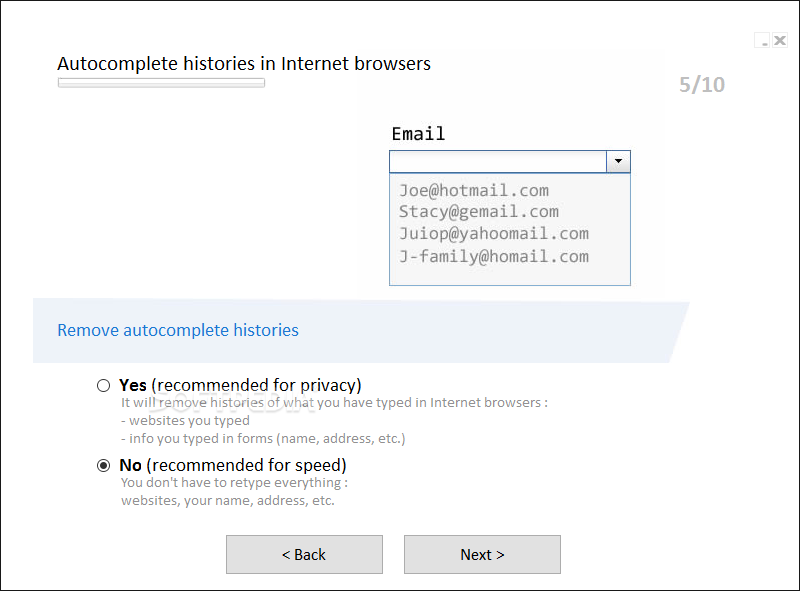The height and width of the screenshot is (591, 800).
Task: Select the Yes radio button
Action: coord(104,385)
